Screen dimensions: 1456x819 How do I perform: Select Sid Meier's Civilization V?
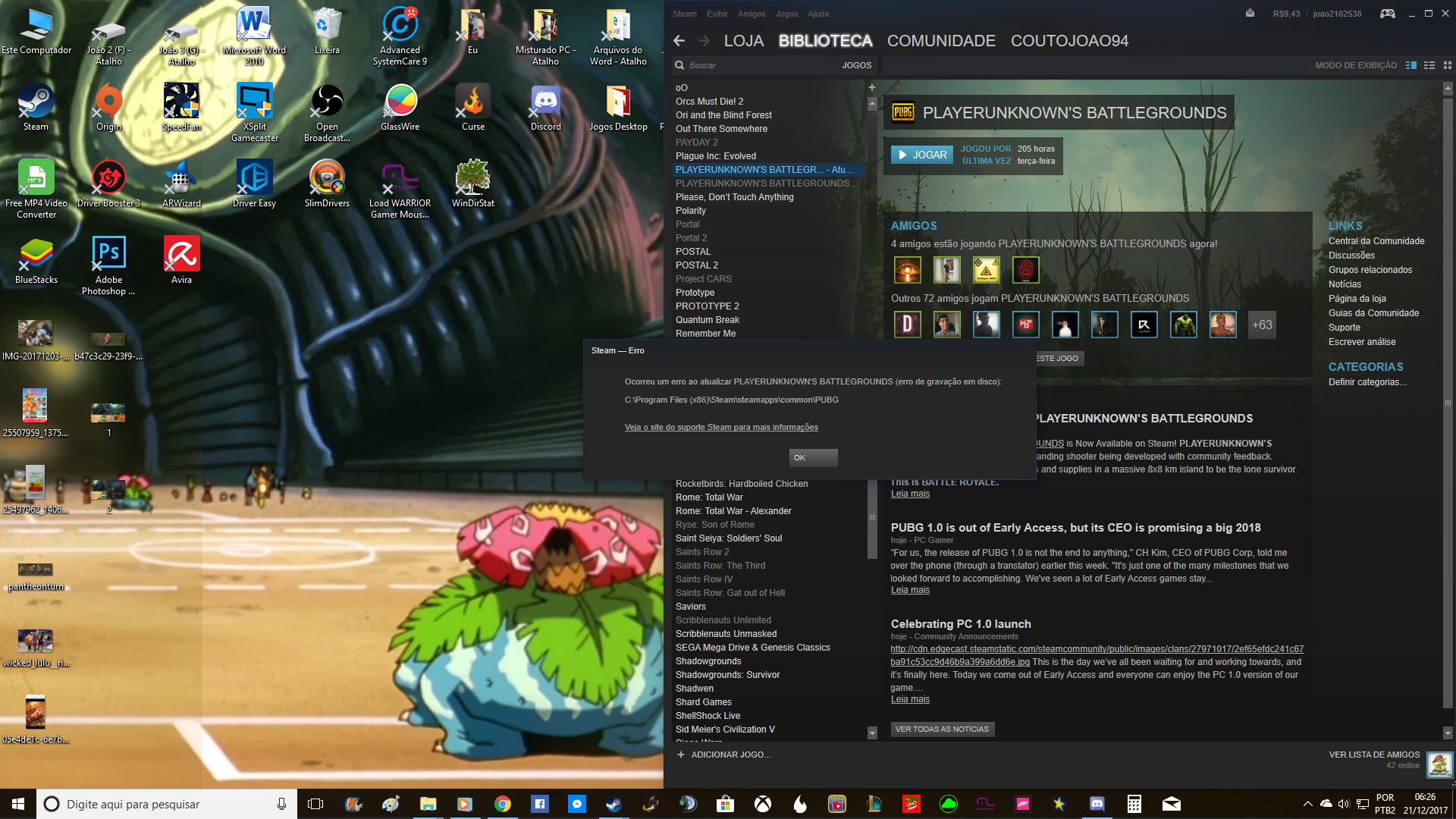coord(725,730)
